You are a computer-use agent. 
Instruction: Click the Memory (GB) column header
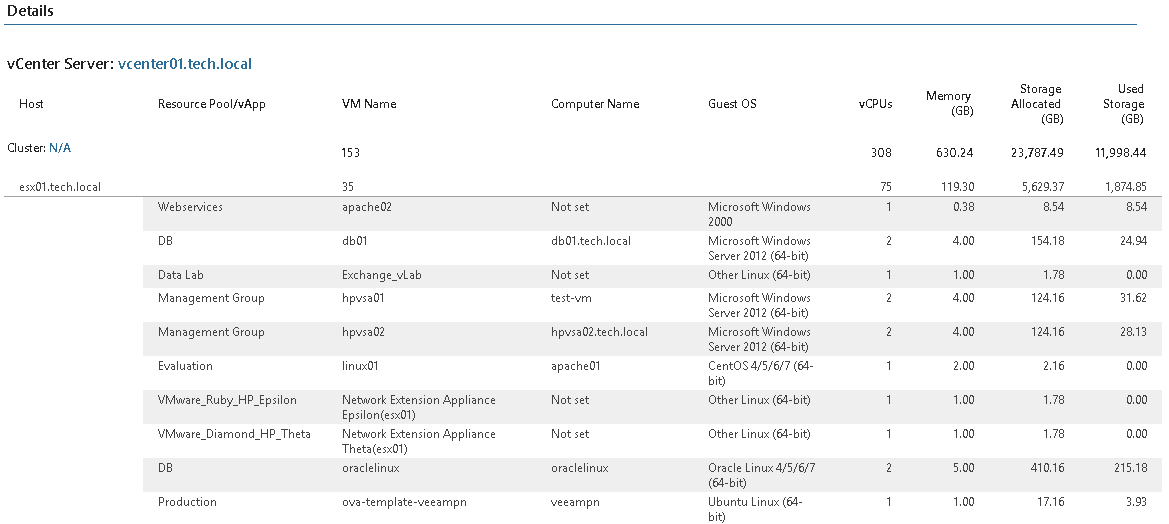948,104
